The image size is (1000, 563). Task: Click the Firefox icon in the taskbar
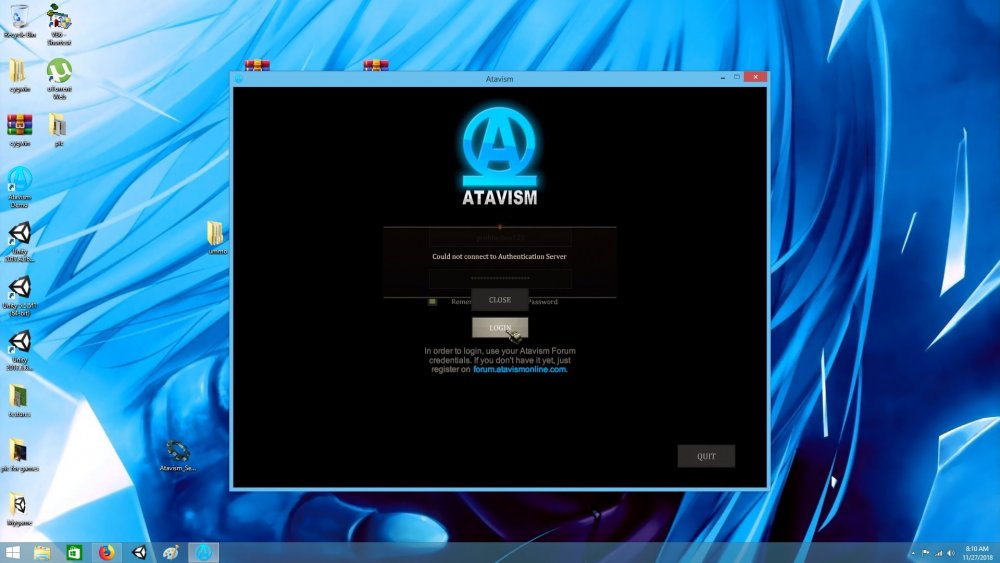click(x=106, y=552)
